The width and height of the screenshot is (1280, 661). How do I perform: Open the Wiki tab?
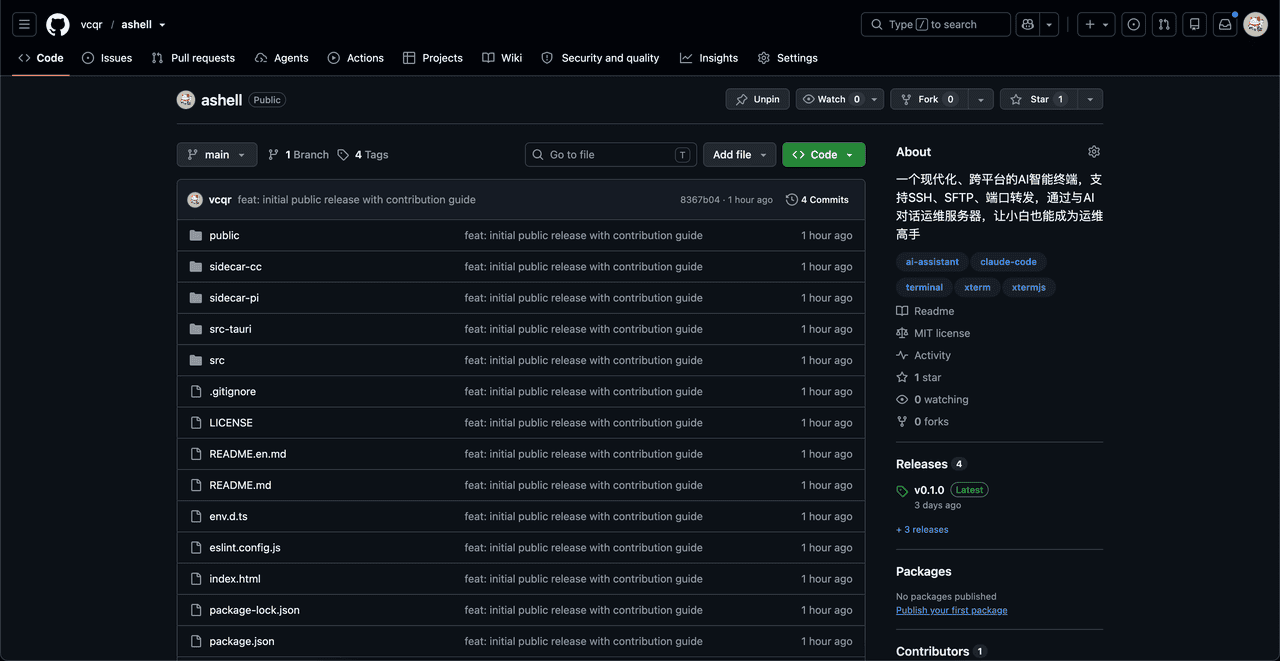click(x=502, y=58)
